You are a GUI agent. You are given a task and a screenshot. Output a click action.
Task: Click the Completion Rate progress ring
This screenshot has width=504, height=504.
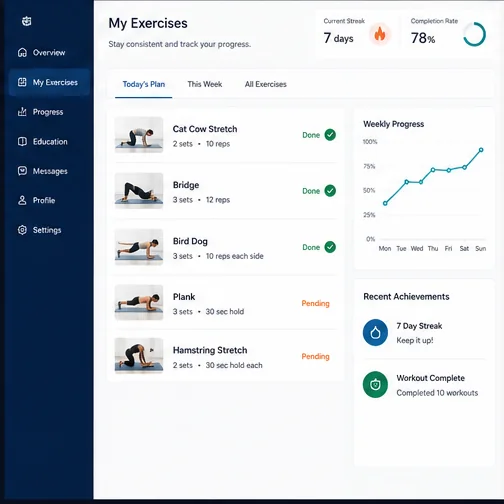click(x=474, y=34)
